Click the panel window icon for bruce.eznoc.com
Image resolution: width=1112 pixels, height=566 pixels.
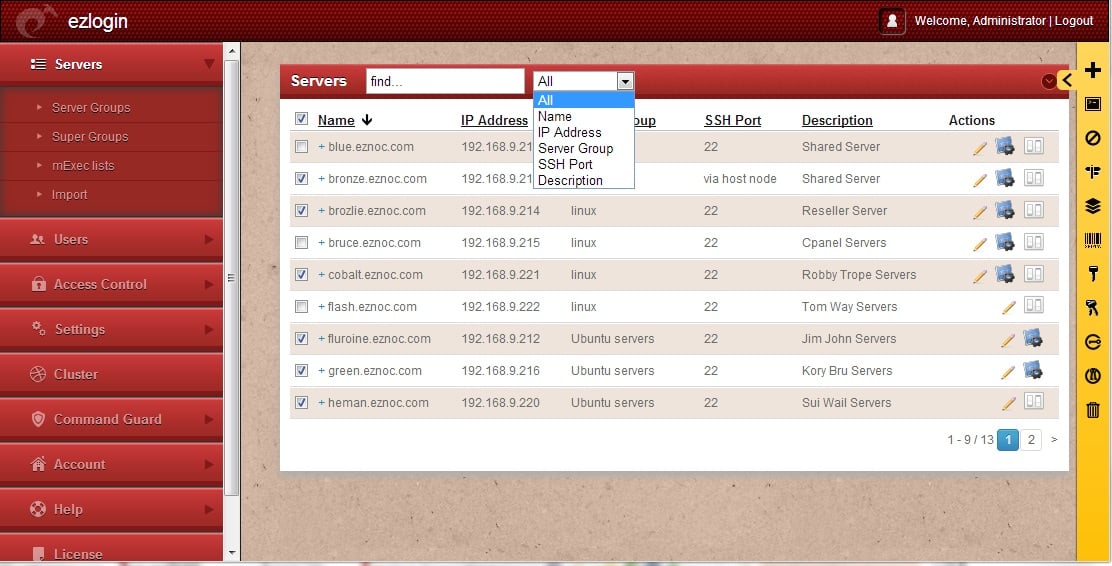[x=1034, y=242]
